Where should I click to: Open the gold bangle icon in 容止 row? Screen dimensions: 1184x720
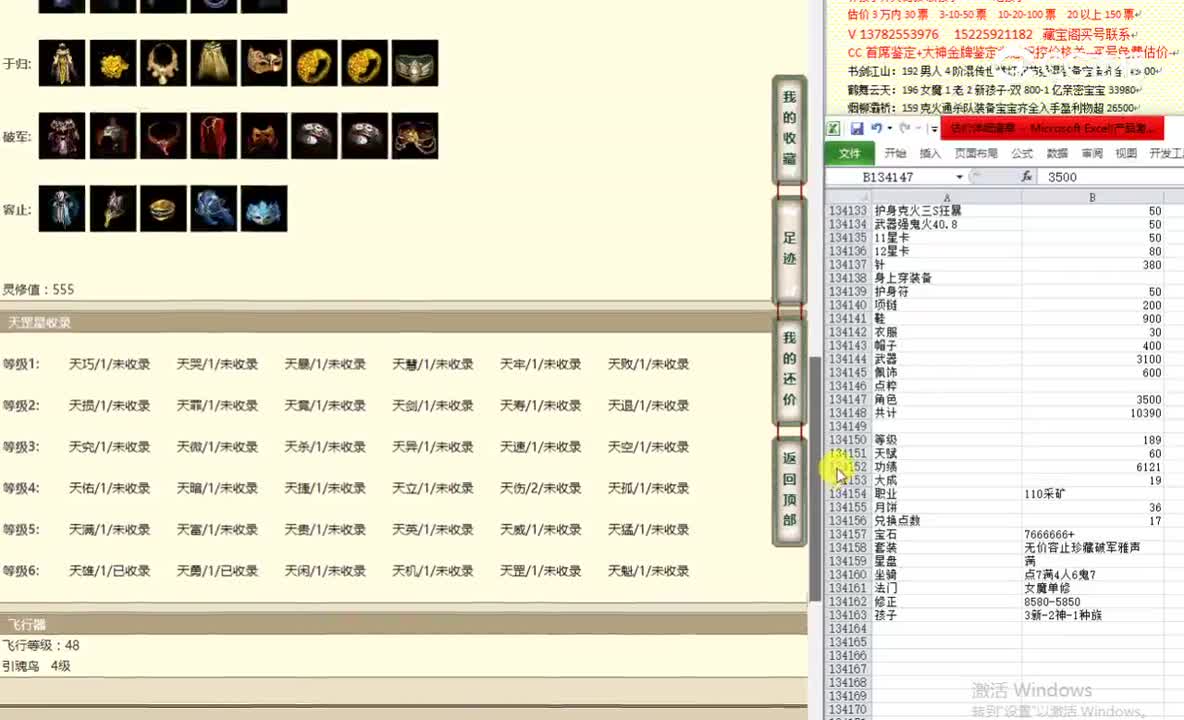point(163,208)
